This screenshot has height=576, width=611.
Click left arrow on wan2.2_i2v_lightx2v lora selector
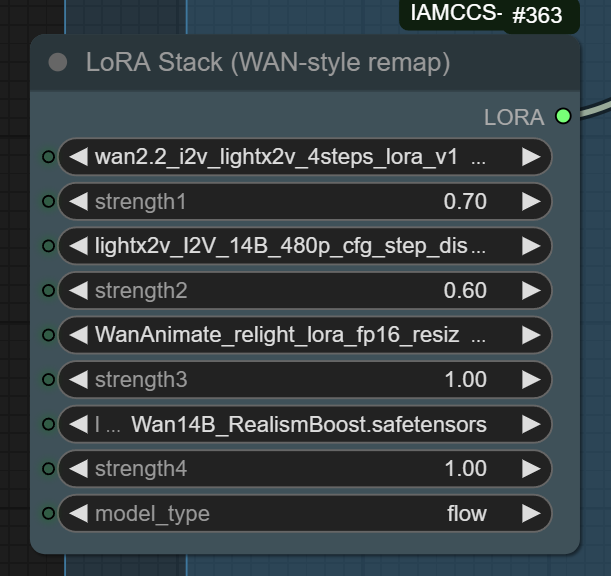click(x=76, y=157)
